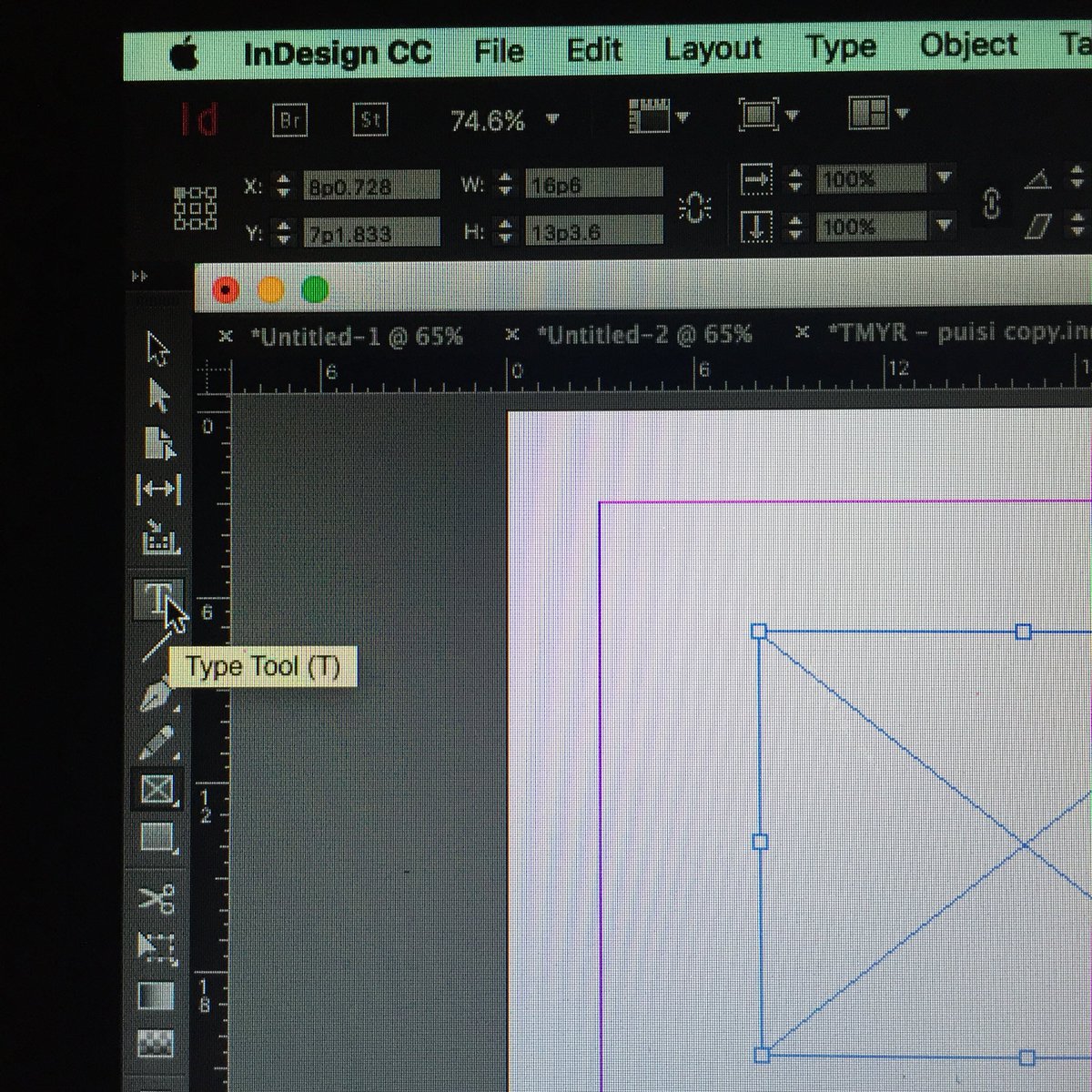Open the Screen Mode dropdown
Screen dimensions: 1092x1092
pyautogui.click(x=768, y=115)
